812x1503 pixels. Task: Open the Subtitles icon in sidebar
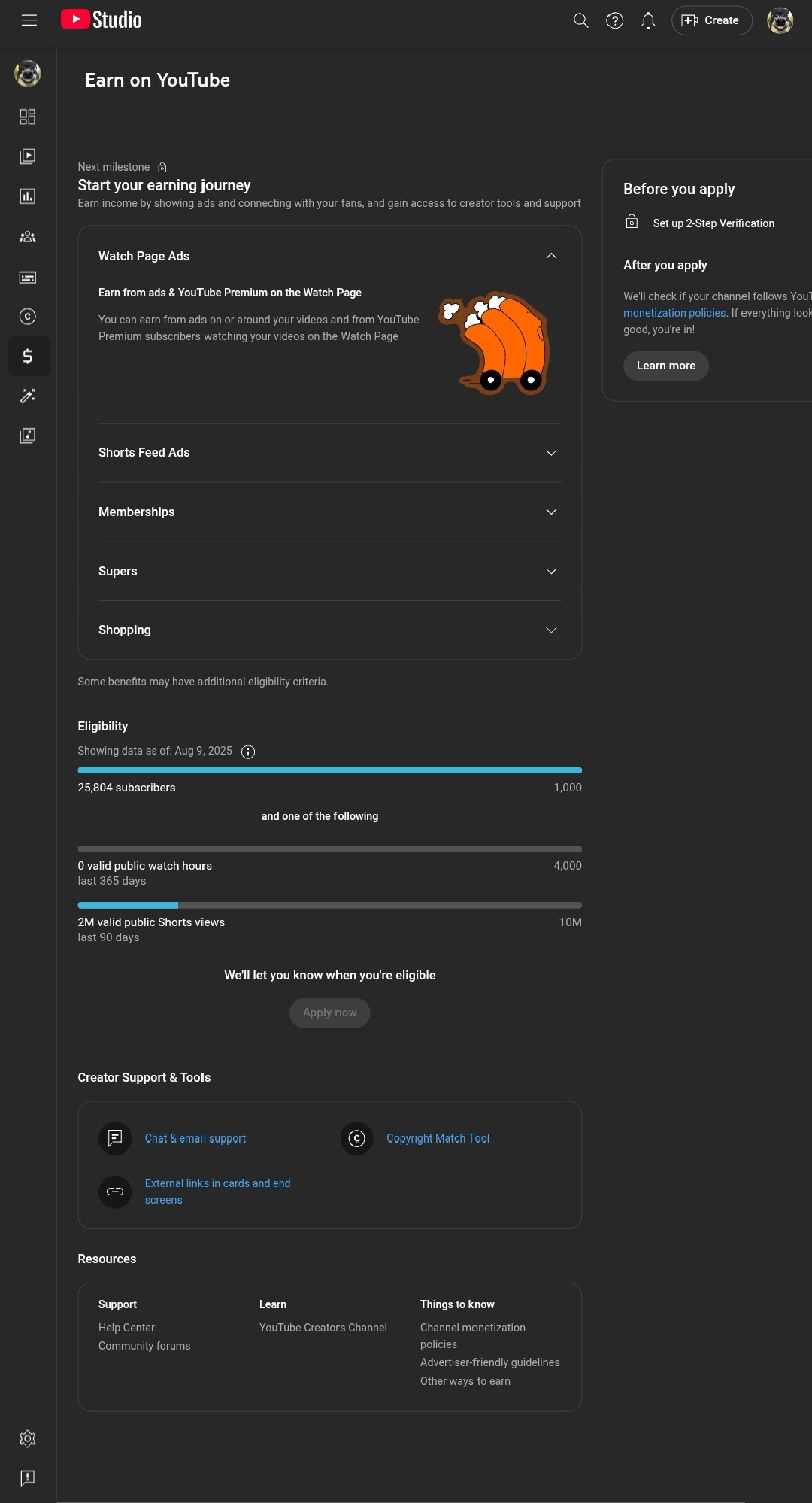tap(28, 278)
